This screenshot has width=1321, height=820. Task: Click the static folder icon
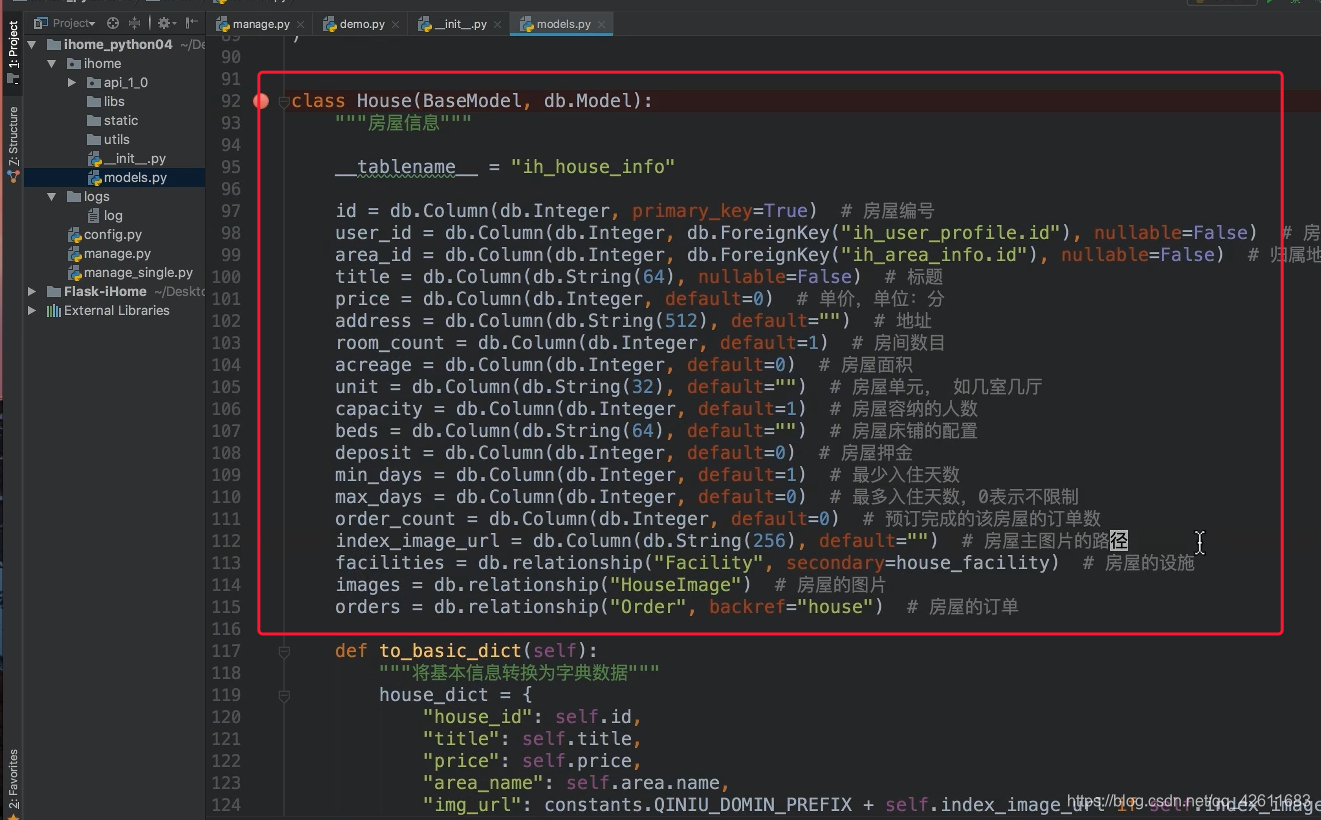(93, 121)
